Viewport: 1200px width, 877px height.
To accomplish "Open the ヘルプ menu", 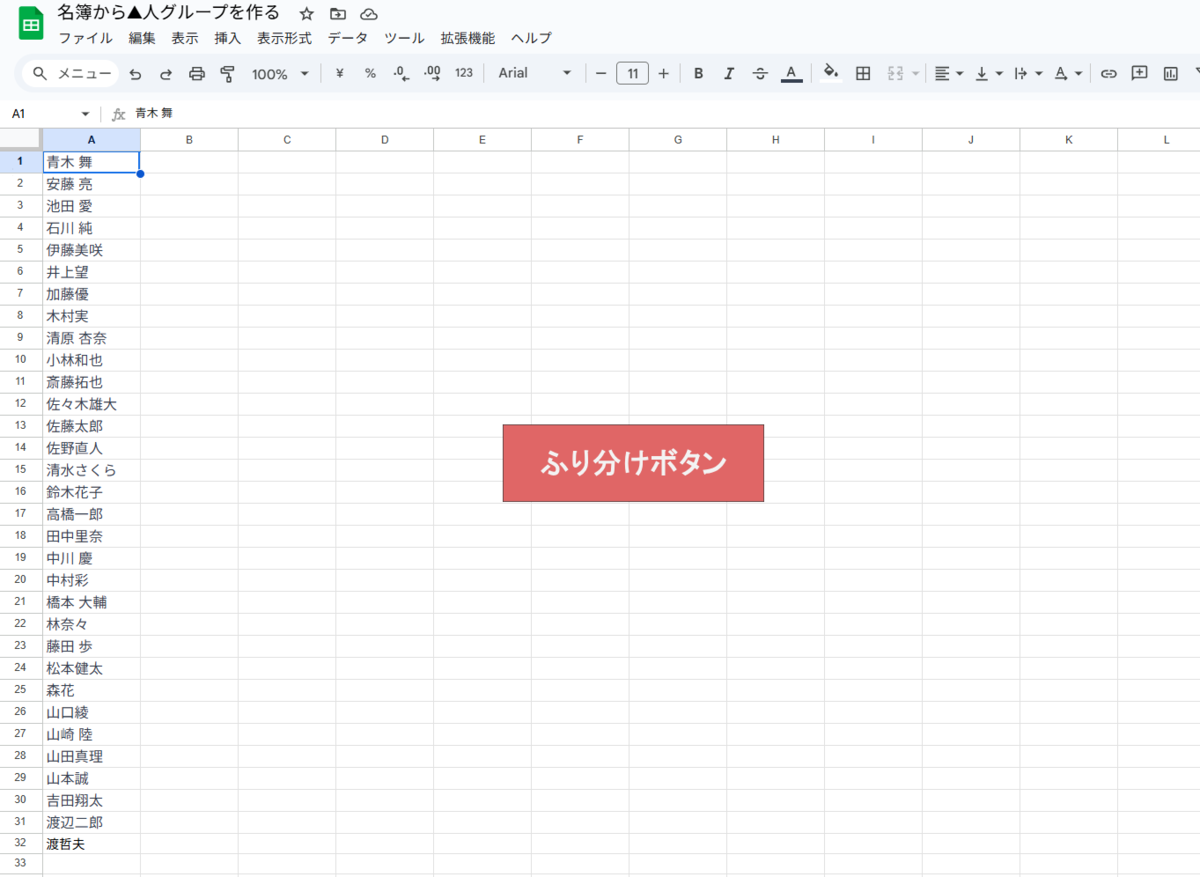I will click(531, 38).
